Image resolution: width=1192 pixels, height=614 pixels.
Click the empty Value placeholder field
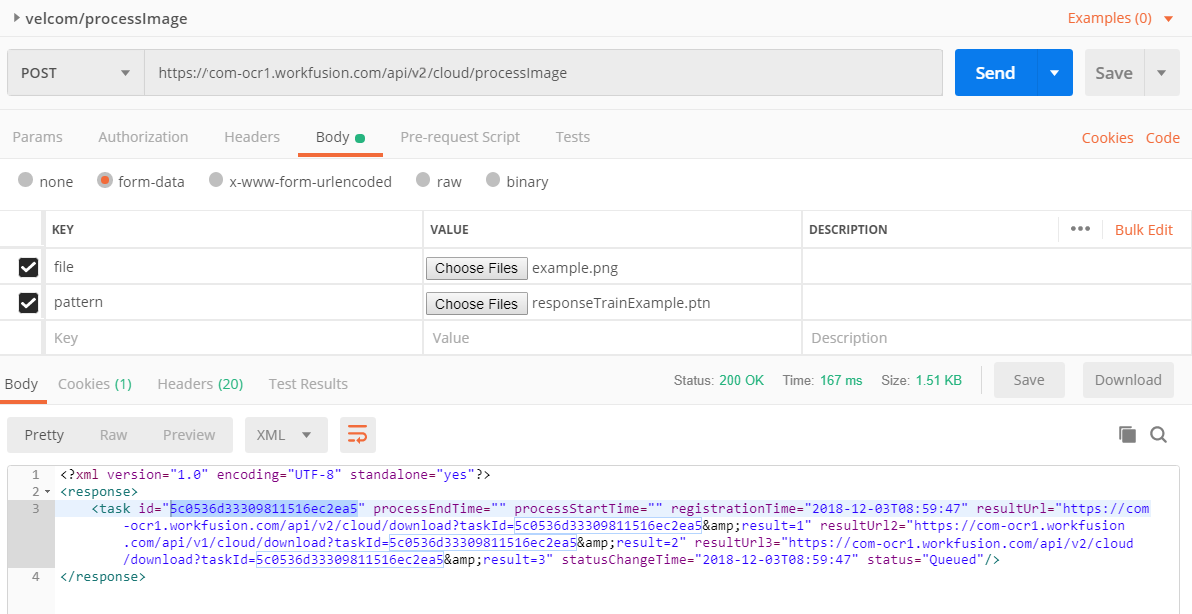(612, 337)
